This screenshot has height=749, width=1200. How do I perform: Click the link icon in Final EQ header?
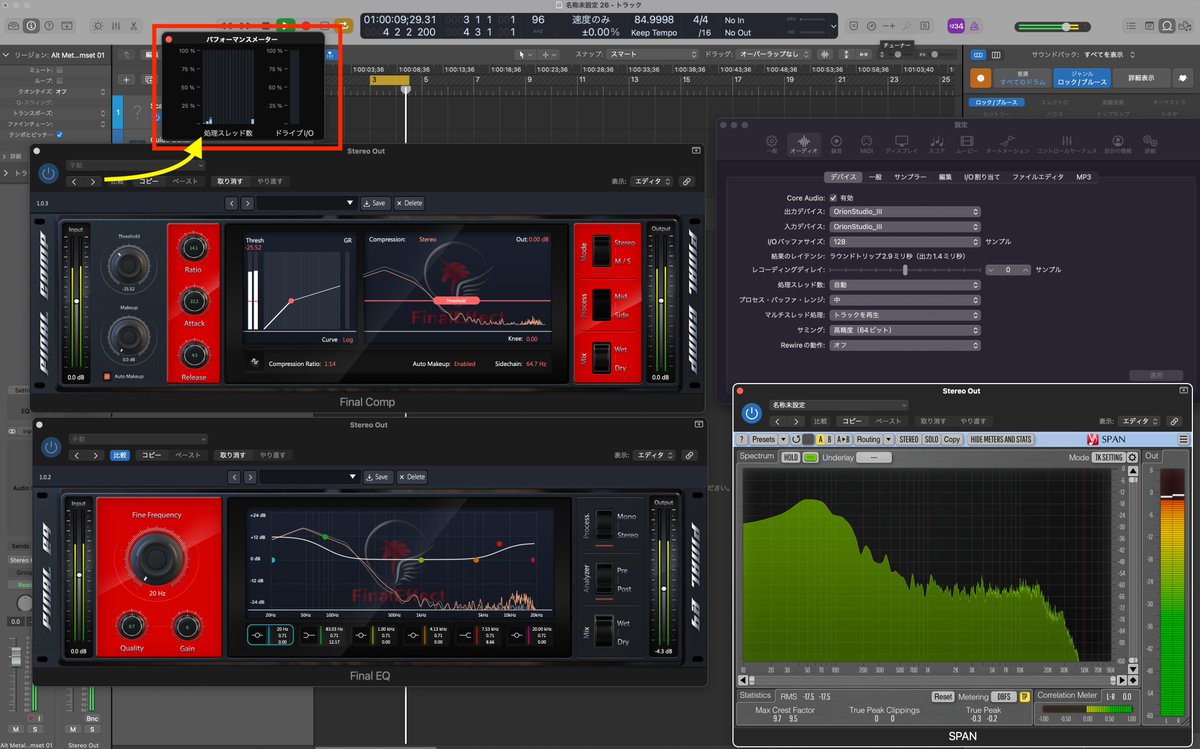(x=687, y=456)
